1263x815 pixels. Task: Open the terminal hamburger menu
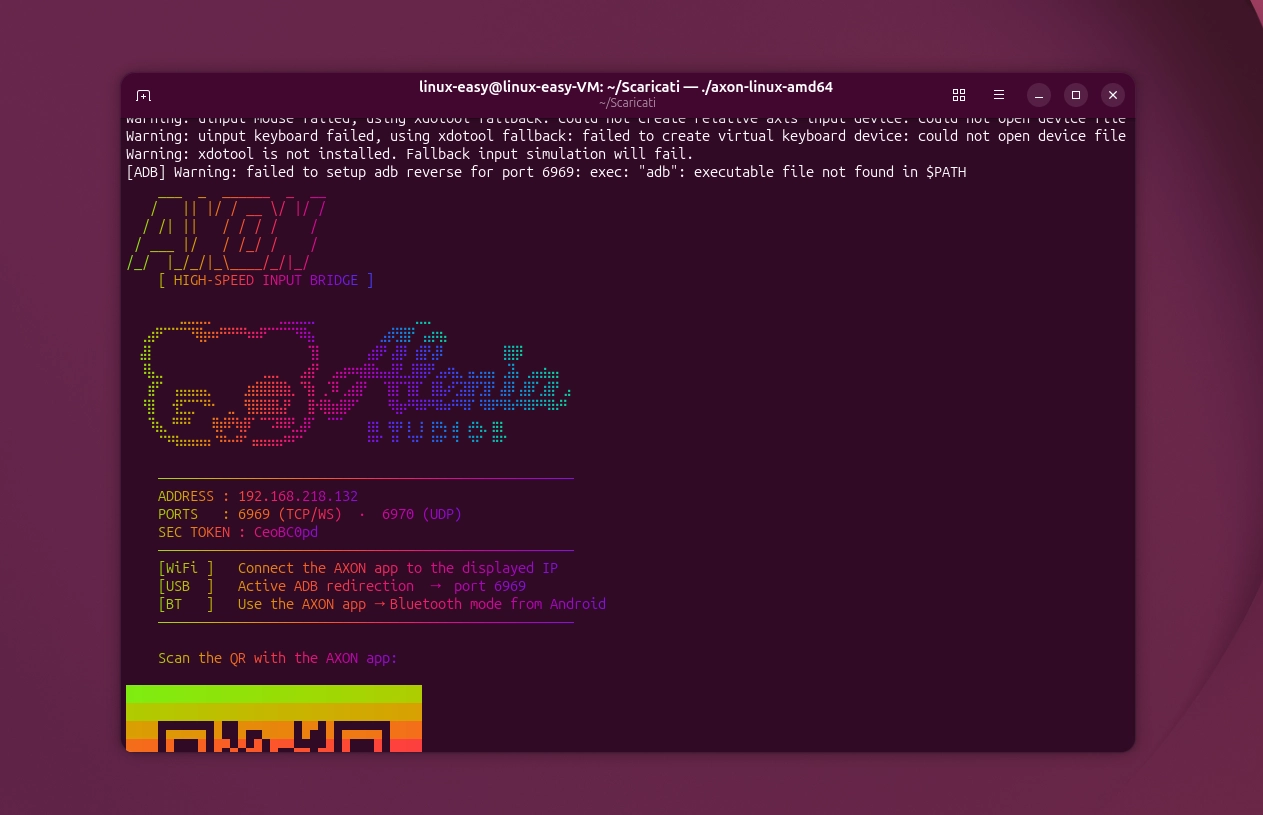pos(999,95)
